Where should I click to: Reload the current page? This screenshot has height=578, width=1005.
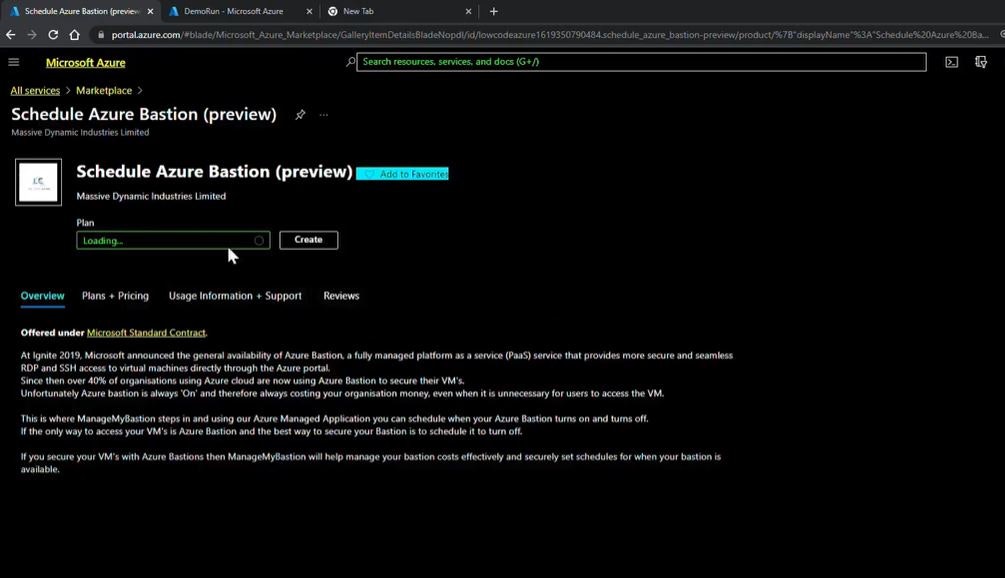click(53, 35)
